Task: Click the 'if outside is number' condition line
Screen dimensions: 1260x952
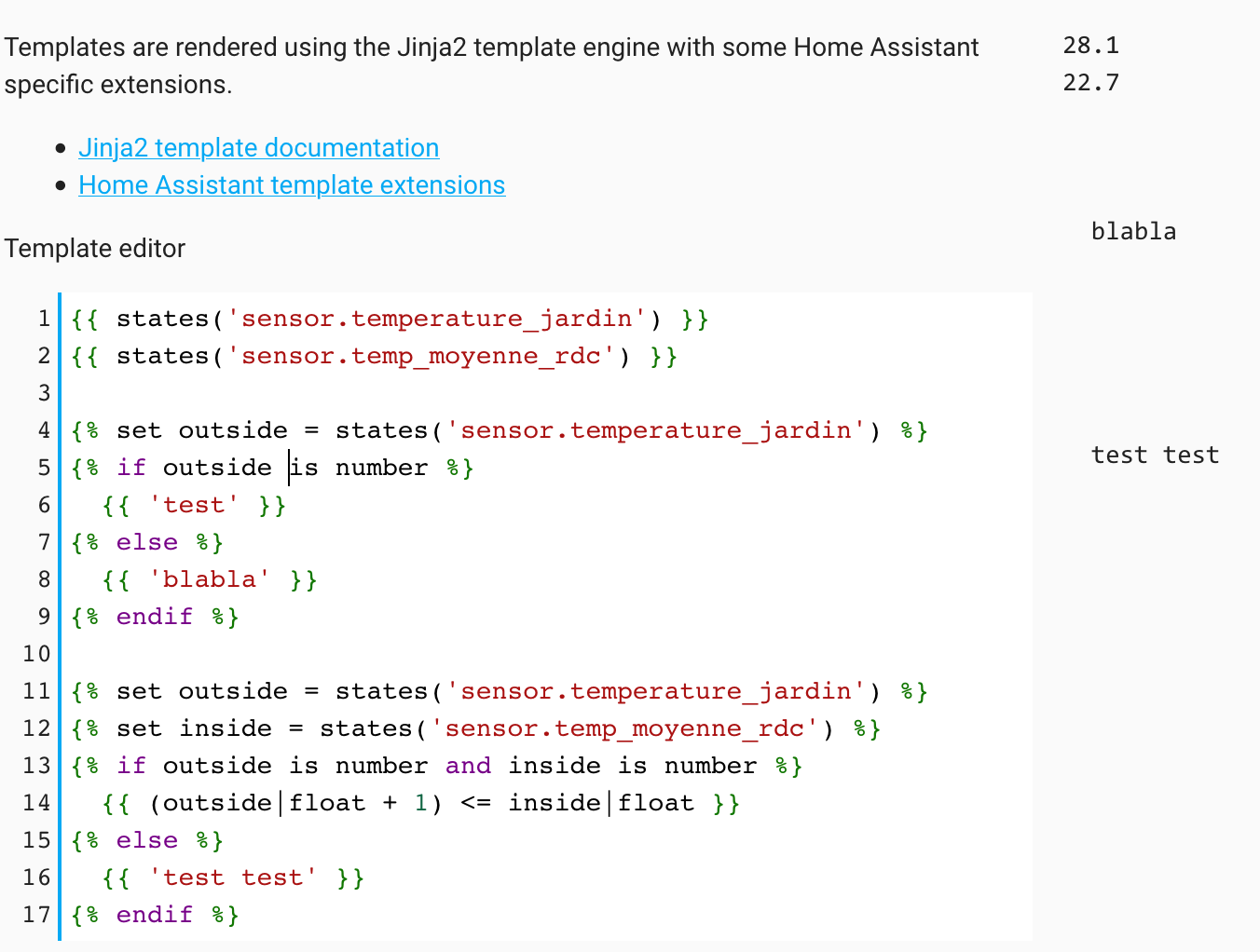Action: tap(270, 467)
